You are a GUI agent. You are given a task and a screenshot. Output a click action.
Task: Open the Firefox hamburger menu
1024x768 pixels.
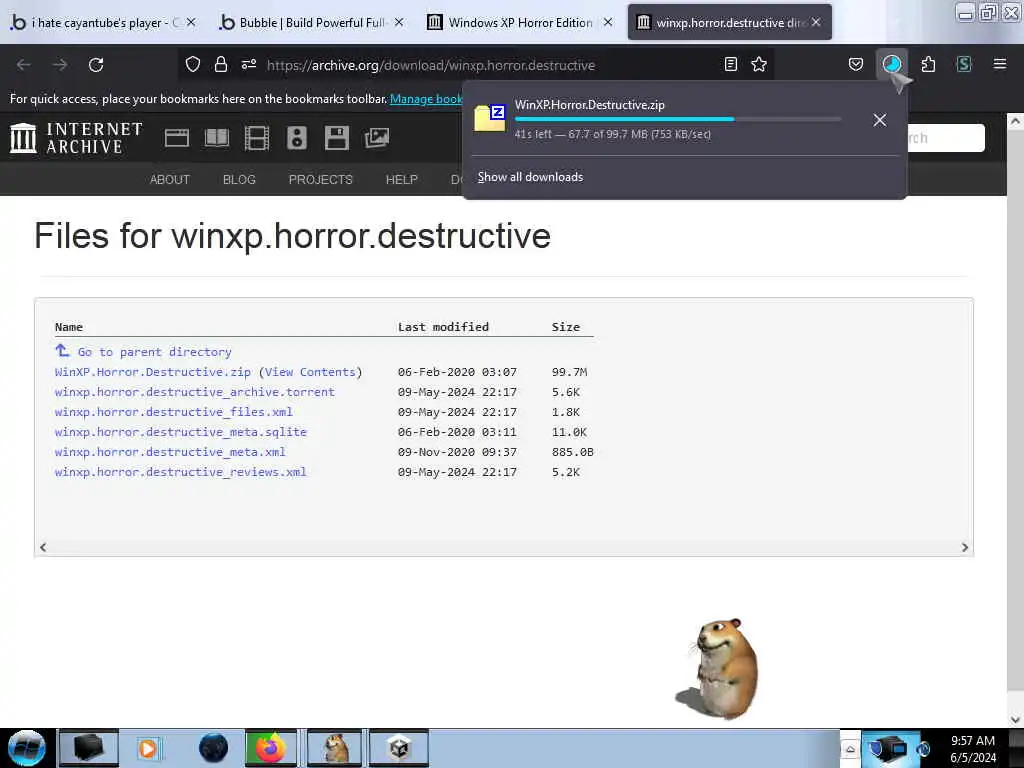pyautogui.click(x=1000, y=64)
